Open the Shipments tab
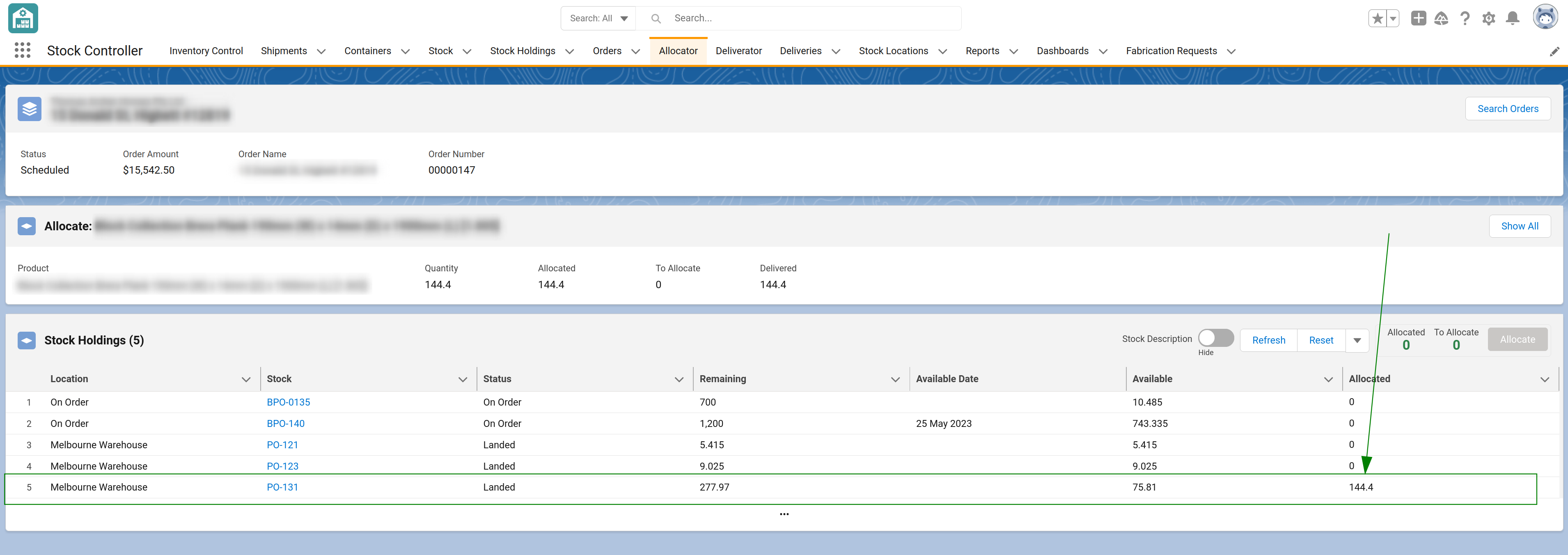1568x555 pixels. [284, 51]
